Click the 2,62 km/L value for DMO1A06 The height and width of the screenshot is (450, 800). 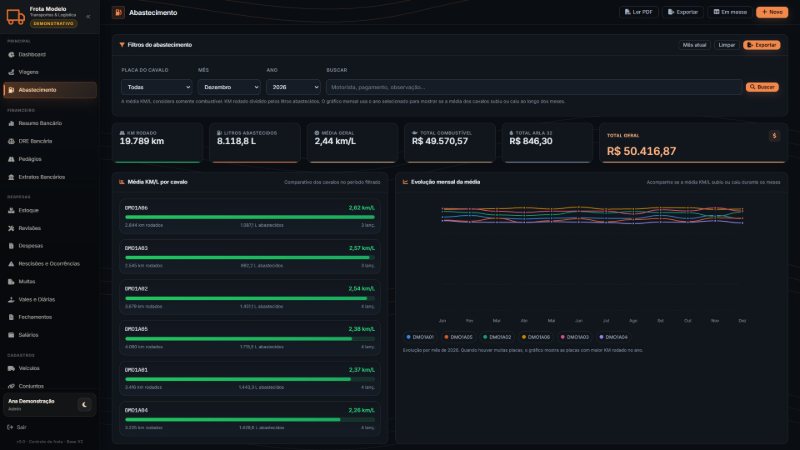pos(362,208)
